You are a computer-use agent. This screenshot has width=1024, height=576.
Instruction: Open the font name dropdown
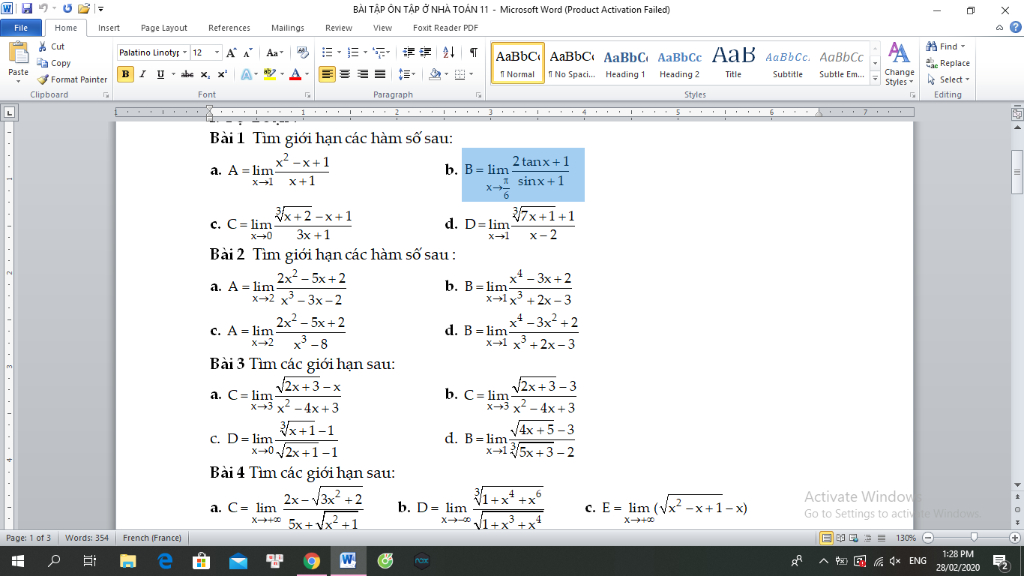pos(185,53)
